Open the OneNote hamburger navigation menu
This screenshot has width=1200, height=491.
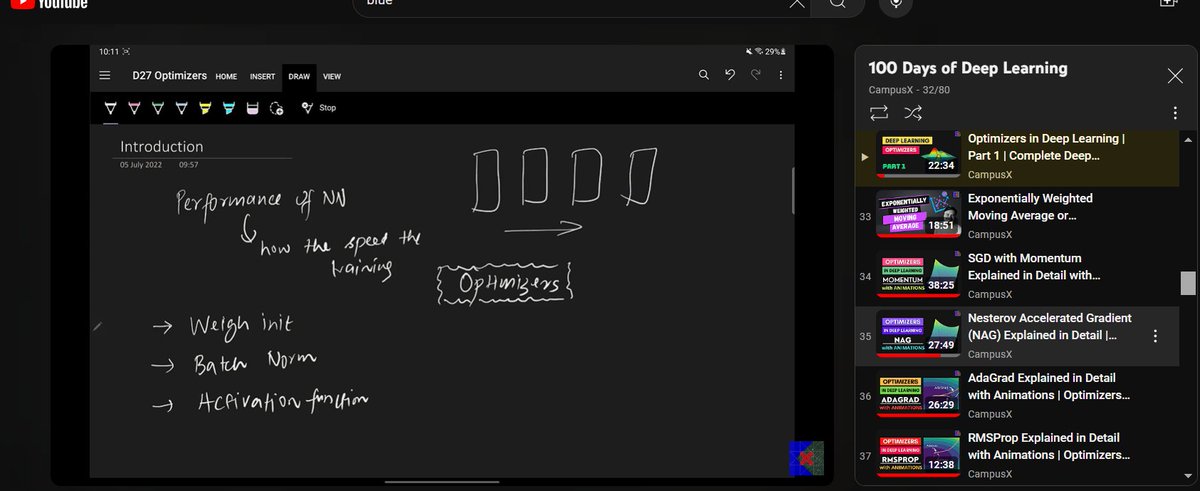click(x=105, y=75)
